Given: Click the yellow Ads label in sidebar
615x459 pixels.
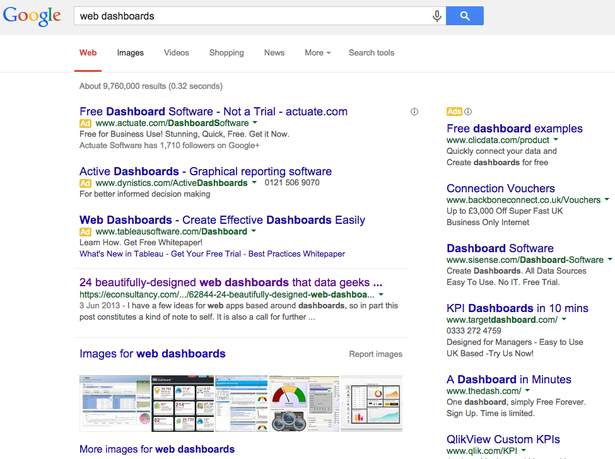Looking at the screenshot, I should click(x=454, y=111).
